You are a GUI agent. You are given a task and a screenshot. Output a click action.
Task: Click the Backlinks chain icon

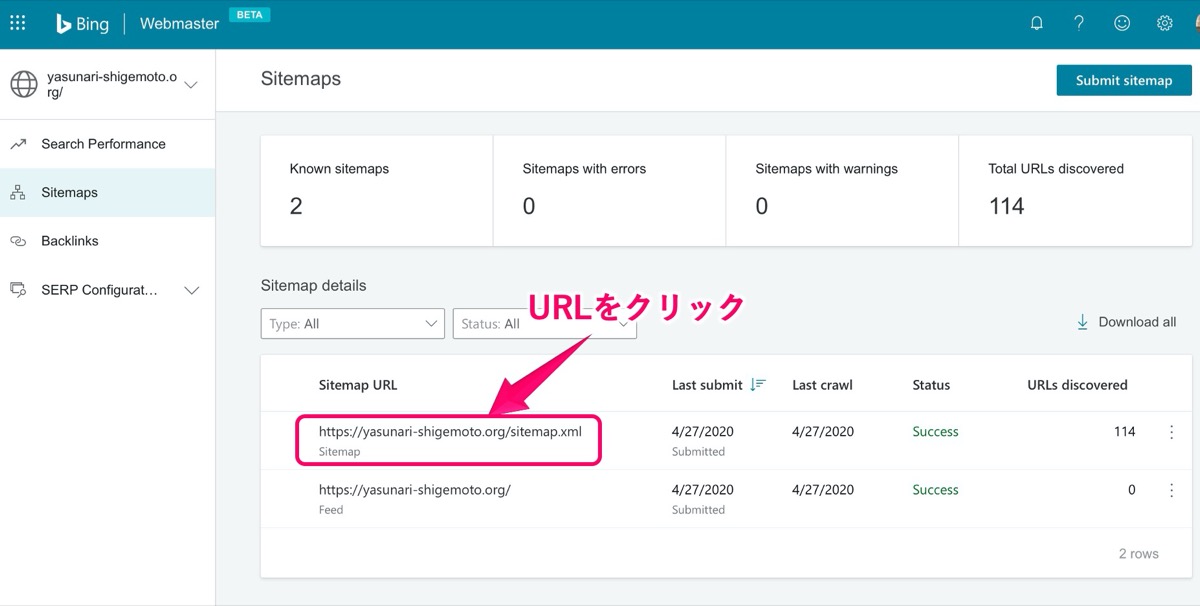point(18,241)
